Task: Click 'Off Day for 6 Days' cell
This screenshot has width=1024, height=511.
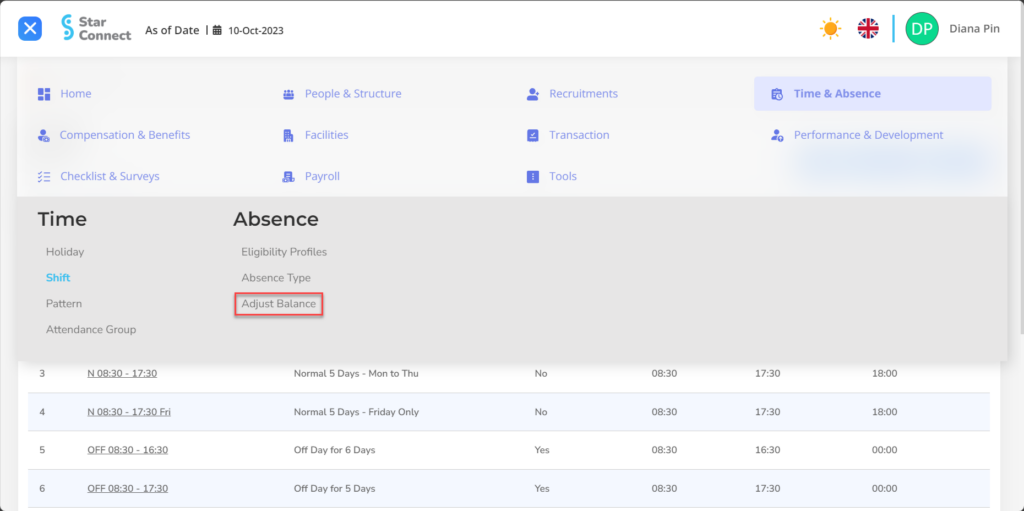Action: [x=334, y=450]
